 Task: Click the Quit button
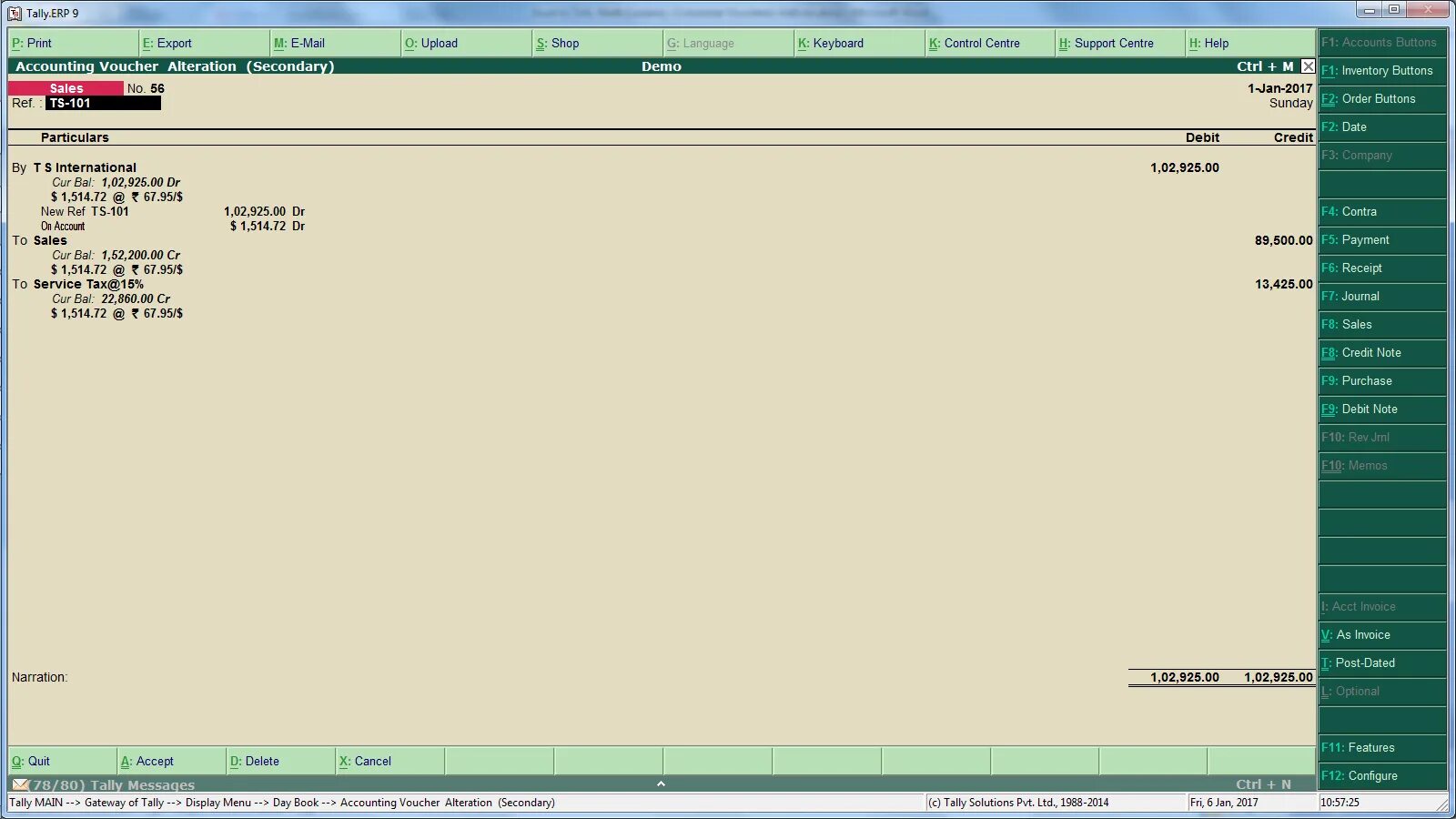[x=63, y=762]
